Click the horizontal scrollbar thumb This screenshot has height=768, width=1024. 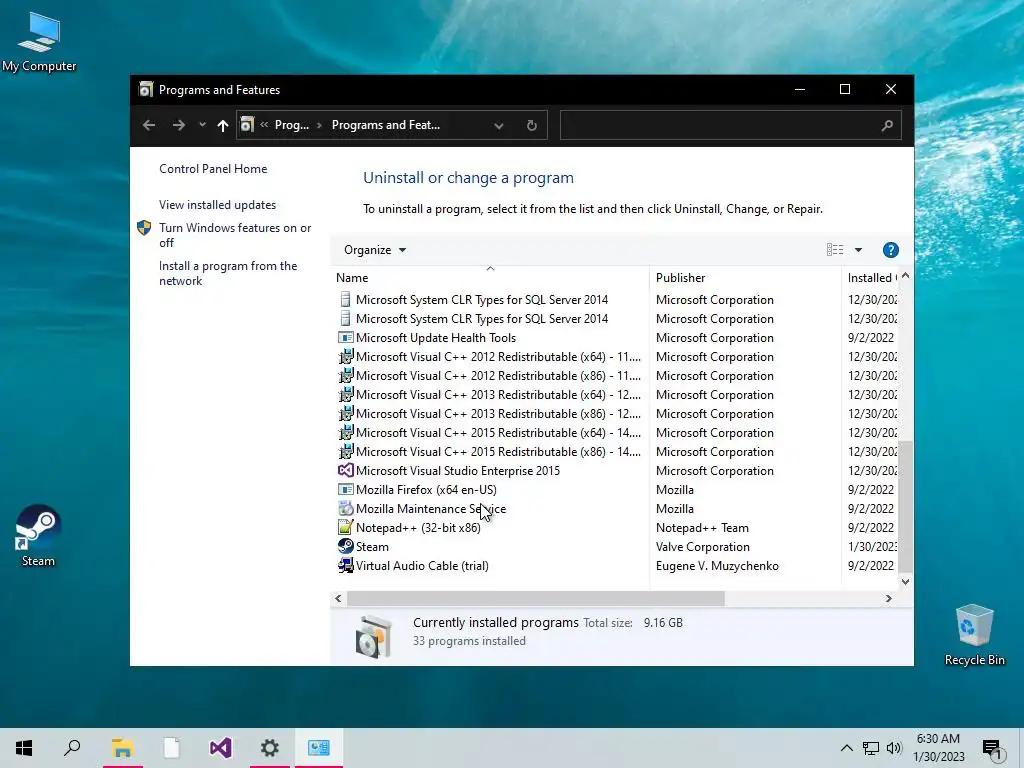536,598
